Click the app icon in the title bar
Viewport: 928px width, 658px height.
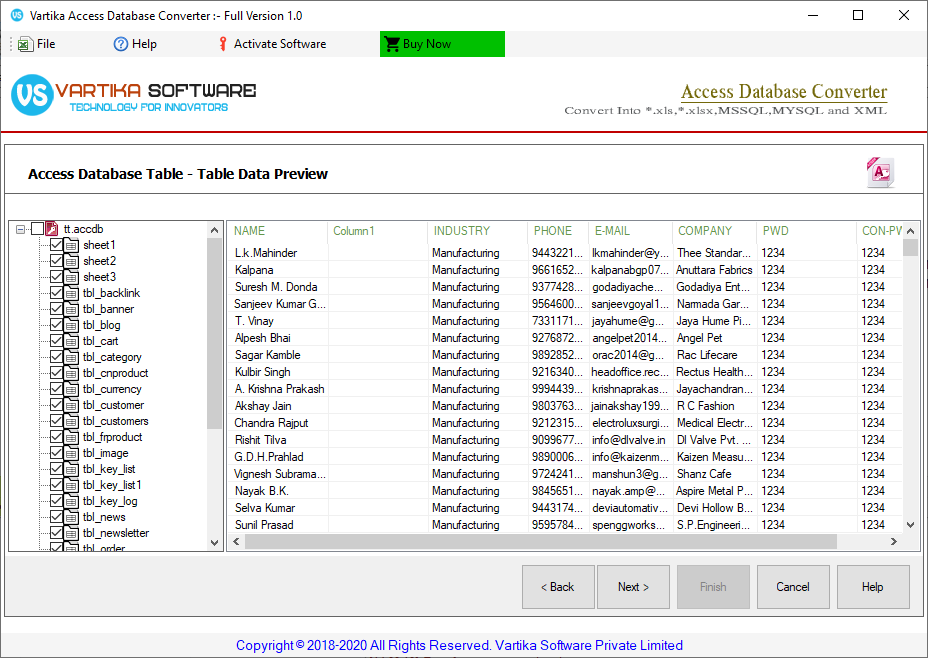[x=17, y=15]
